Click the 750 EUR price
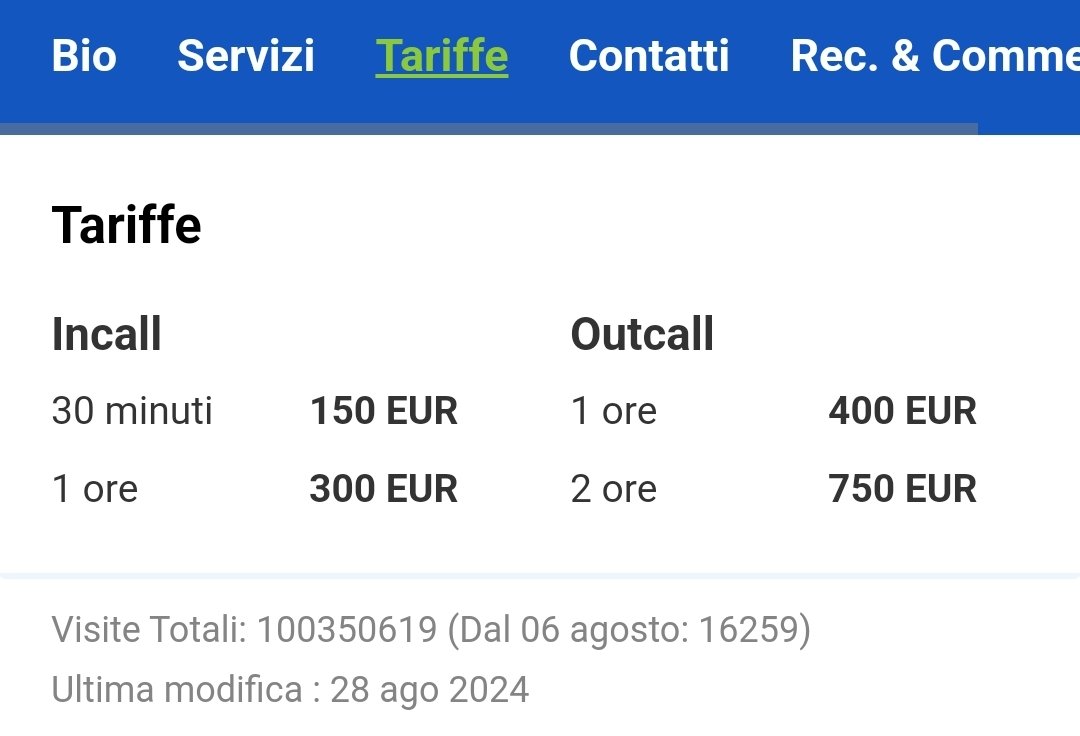The height and width of the screenshot is (736, 1080). coord(902,489)
